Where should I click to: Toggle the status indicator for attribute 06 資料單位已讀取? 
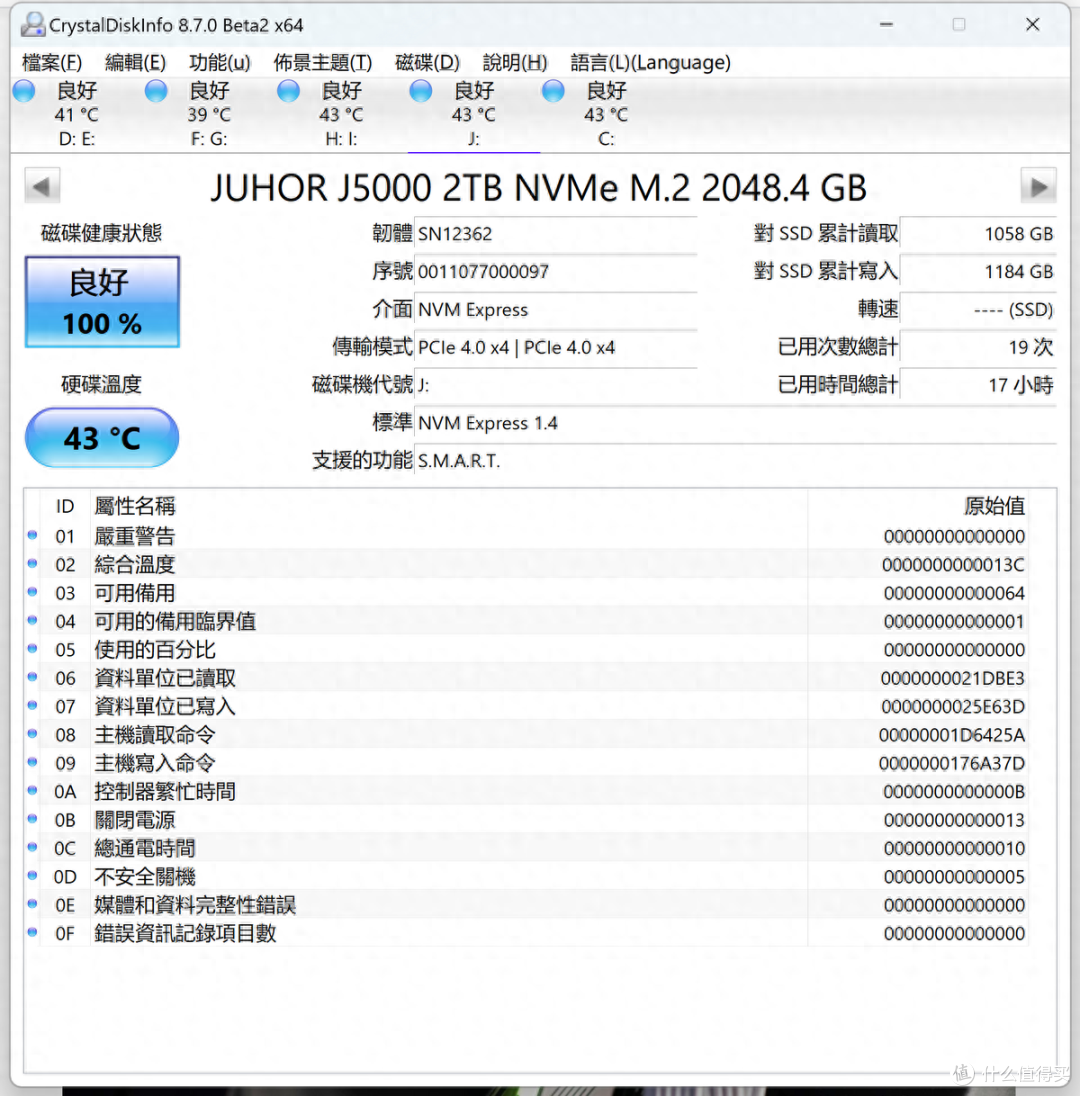coord(31,678)
